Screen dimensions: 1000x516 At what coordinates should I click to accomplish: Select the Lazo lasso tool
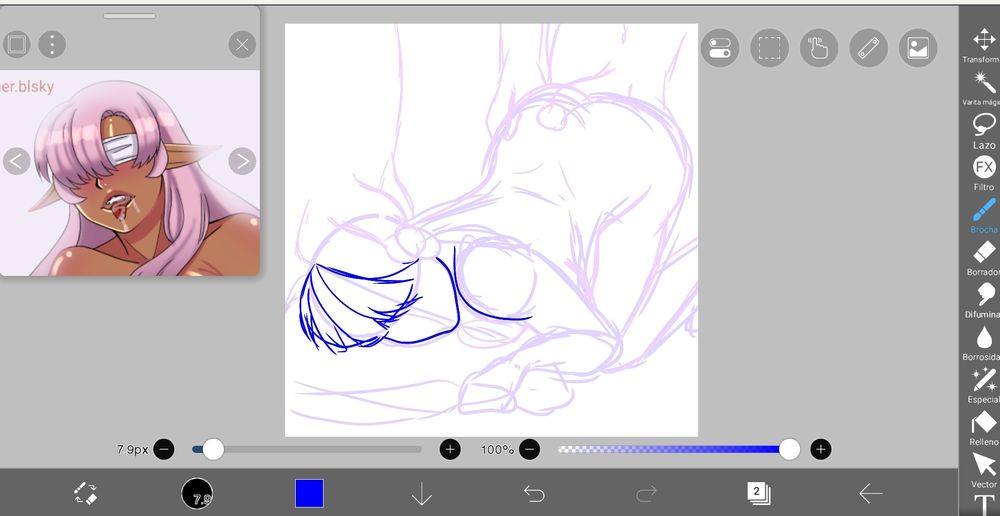pyautogui.click(x=983, y=130)
